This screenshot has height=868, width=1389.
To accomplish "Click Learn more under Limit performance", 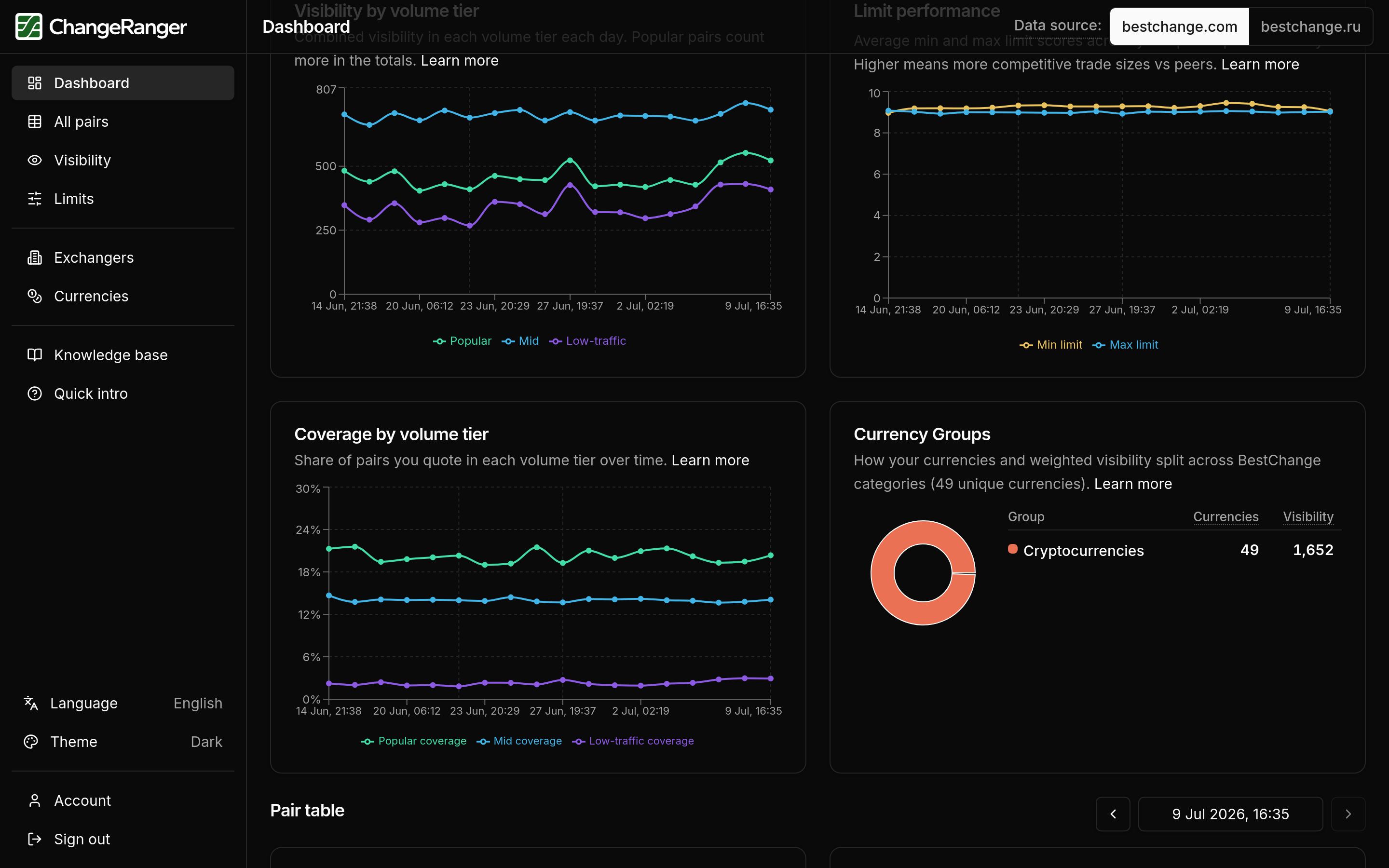I will (x=1260, y=64).
